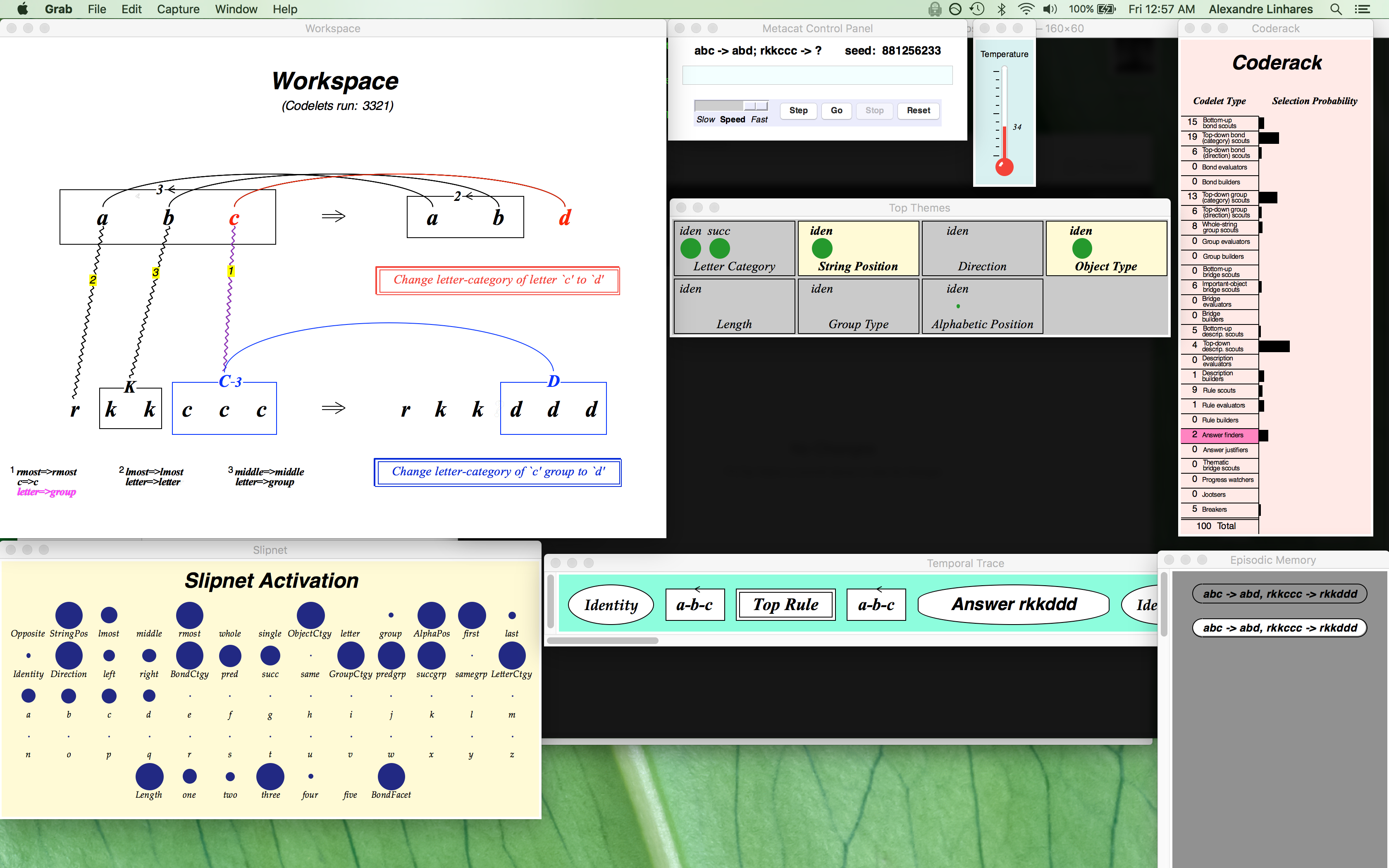The image size is (1389, 868).
Task: Click the AlphaPos node in Slipnet
Action: 431,615
